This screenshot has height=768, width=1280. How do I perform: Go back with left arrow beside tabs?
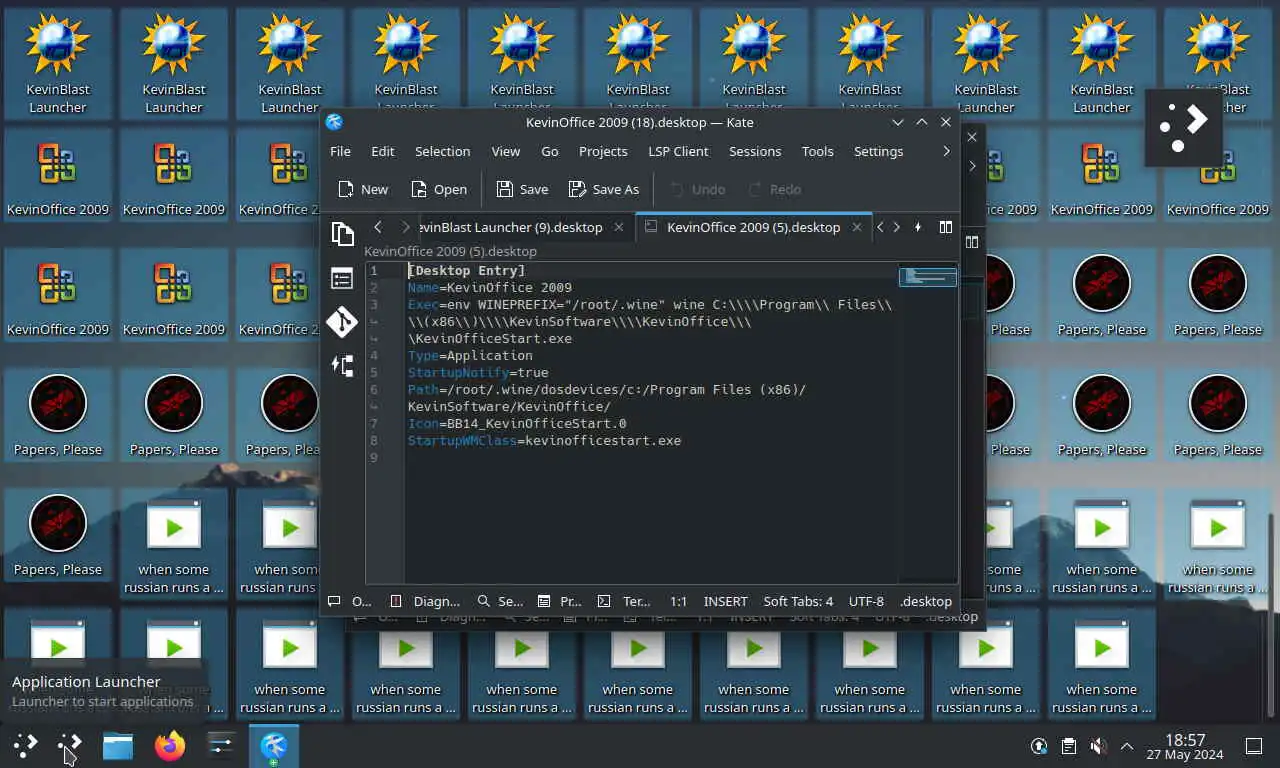378,227
